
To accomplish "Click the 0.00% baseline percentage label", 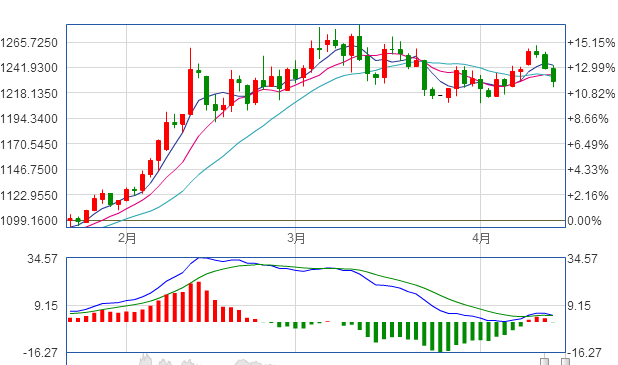I will click(584, 221).
